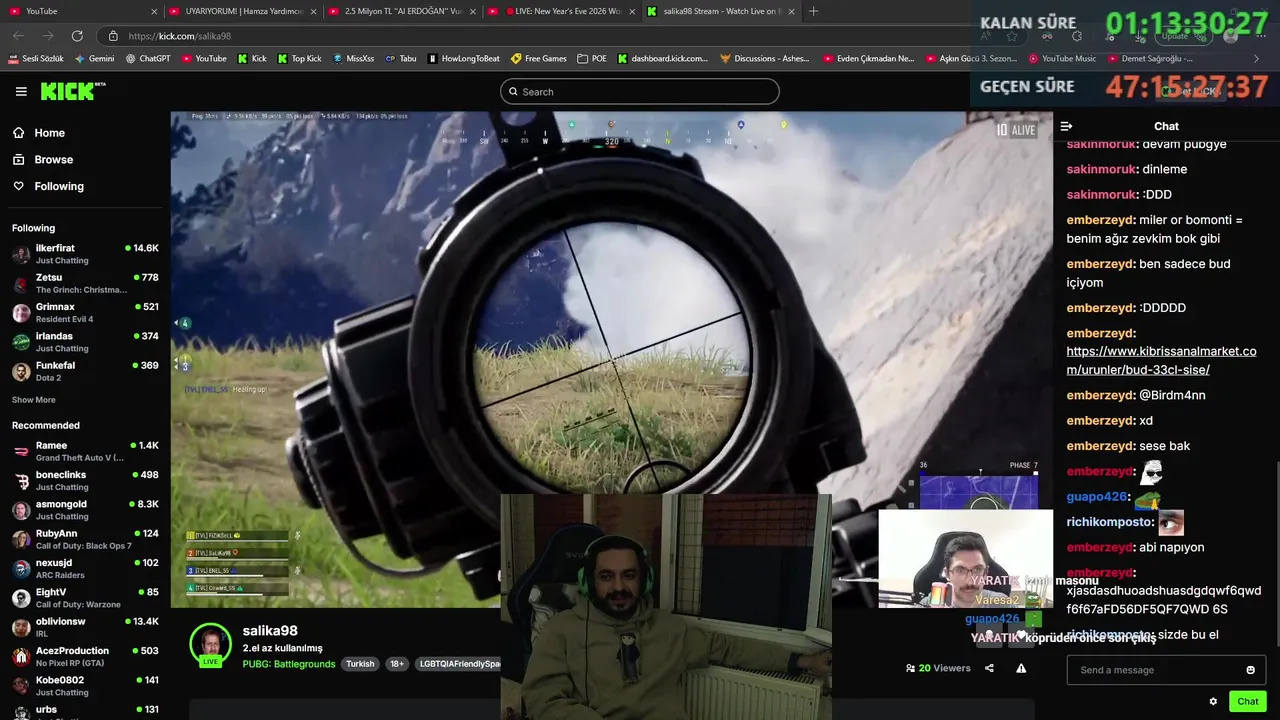The width and height of the screenshot is (1280, 720).
Task: Click sakinmoruk username beside 'dinleme'
Action: click(1102, 169)
